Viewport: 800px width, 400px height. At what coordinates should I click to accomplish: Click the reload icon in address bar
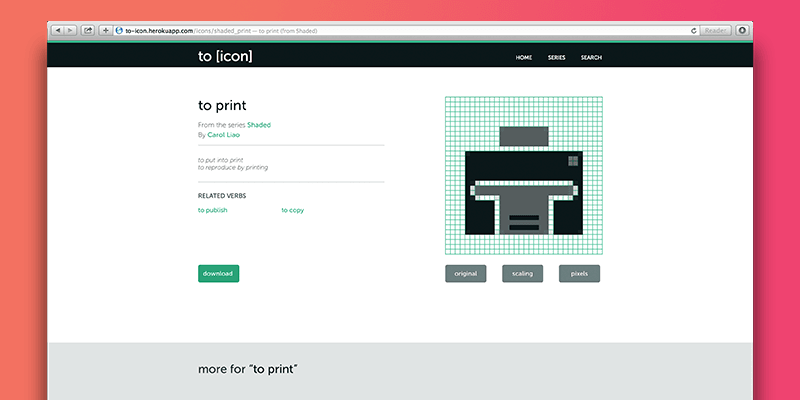pos(693,31)
